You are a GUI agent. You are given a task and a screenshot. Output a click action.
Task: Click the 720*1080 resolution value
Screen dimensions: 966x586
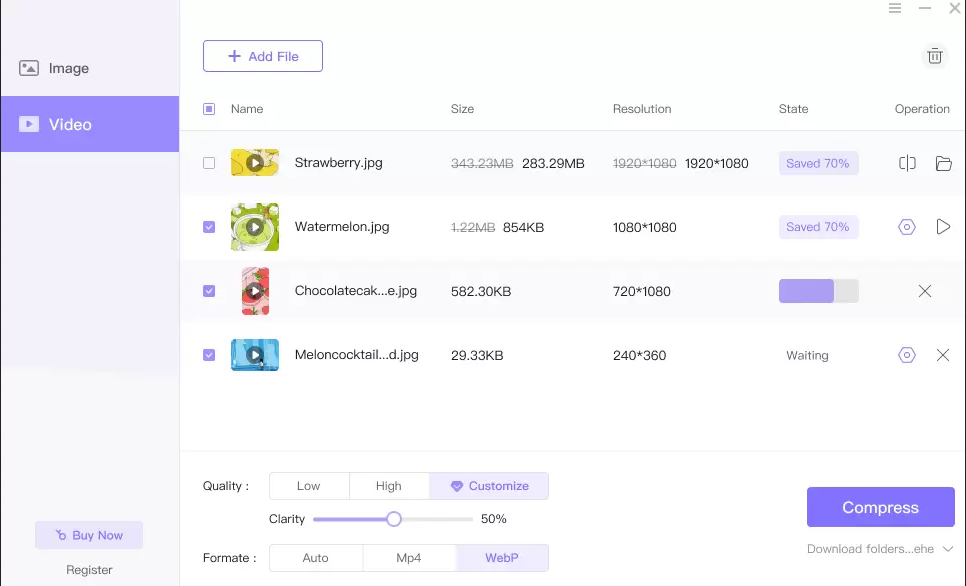coord(641,291)
